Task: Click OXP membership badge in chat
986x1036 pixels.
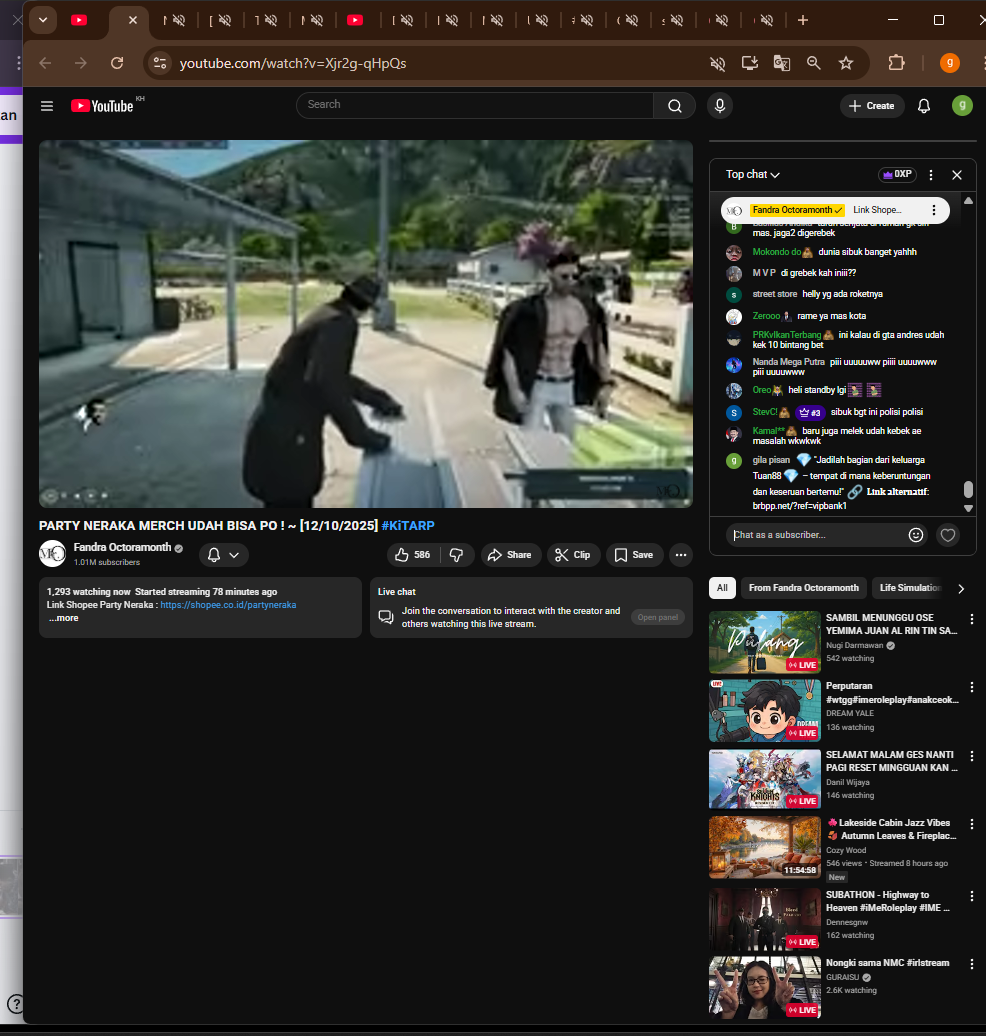Action: (x=897, y=174)
